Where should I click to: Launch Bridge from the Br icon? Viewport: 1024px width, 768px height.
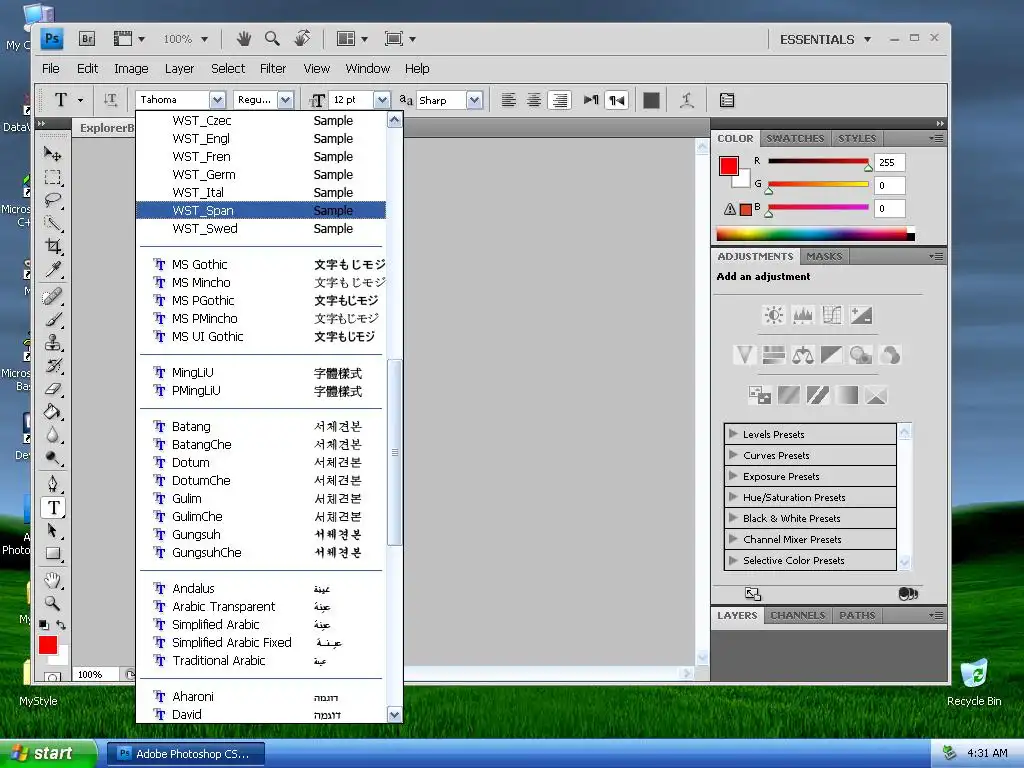(87, 39)
